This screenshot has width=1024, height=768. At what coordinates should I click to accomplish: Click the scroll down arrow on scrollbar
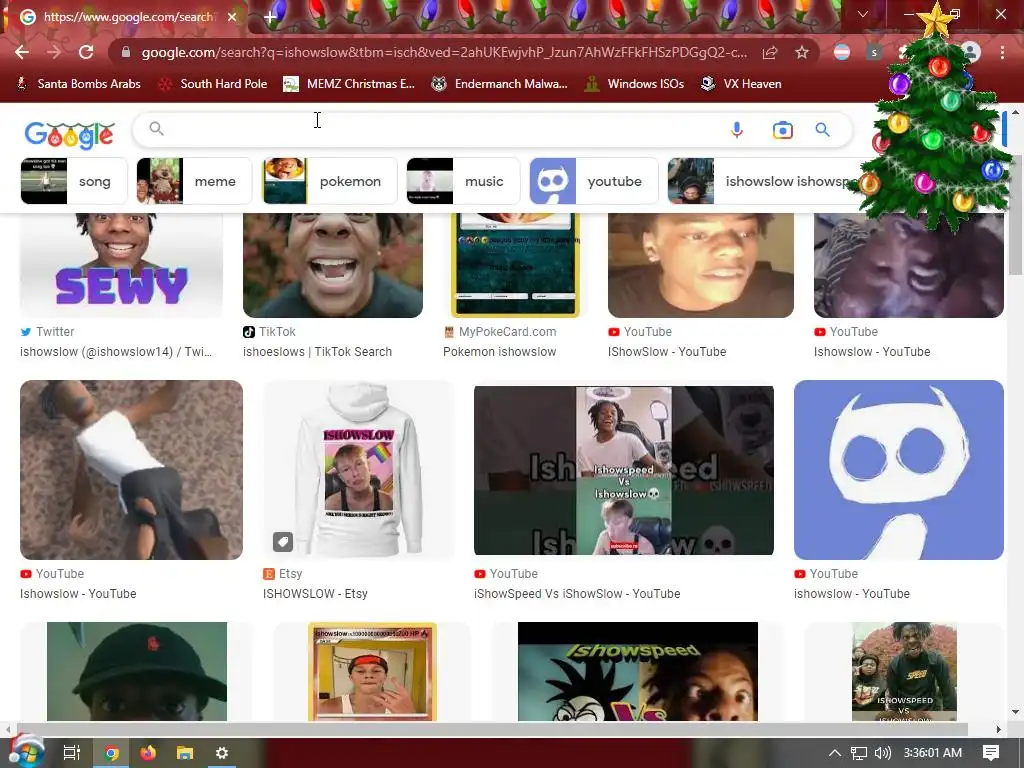pos(1015,712)
